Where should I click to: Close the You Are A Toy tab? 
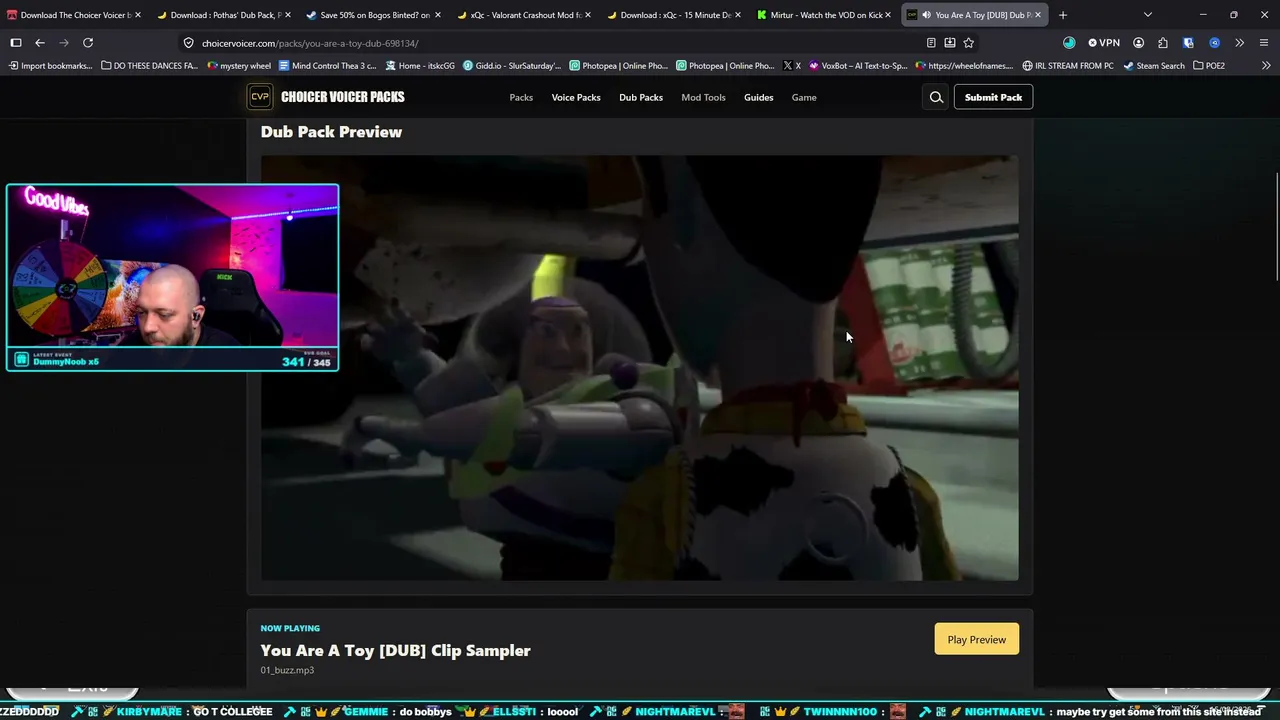coord(1038,15)
